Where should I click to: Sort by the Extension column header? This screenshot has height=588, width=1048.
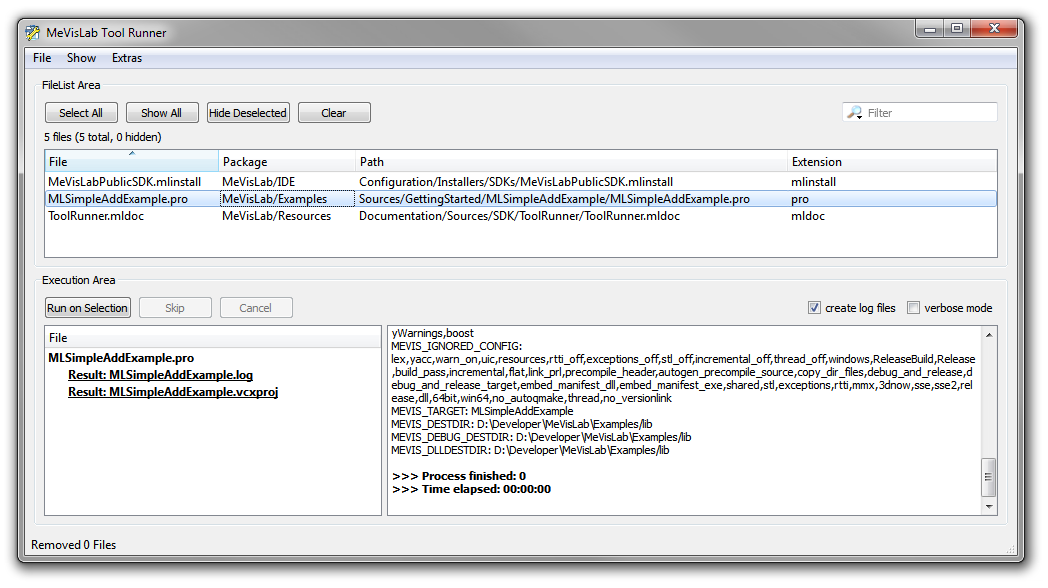coord(890,161)
